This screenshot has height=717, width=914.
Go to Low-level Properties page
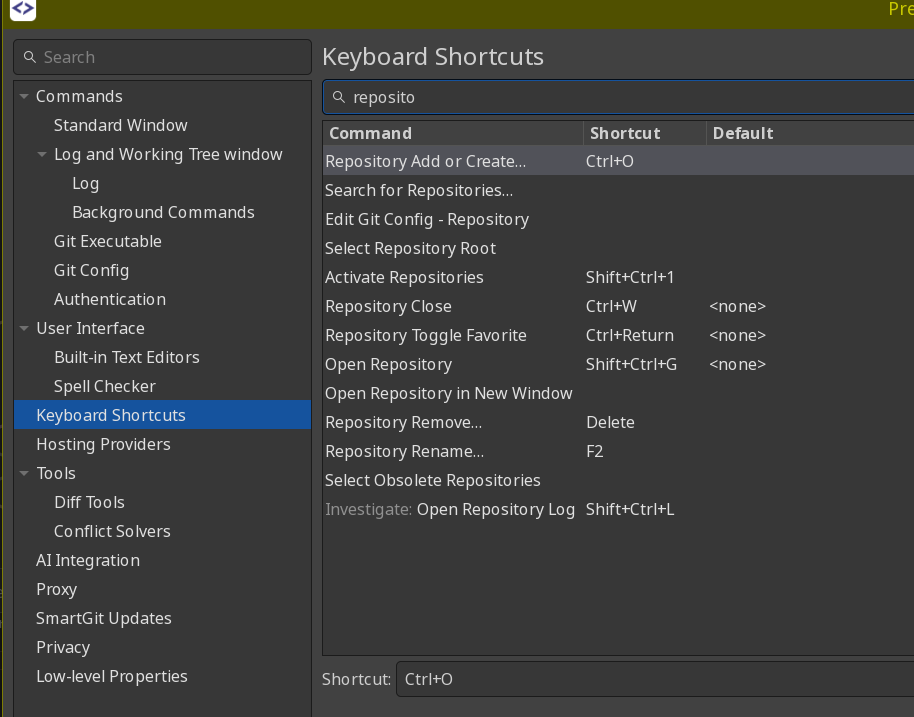112,676
